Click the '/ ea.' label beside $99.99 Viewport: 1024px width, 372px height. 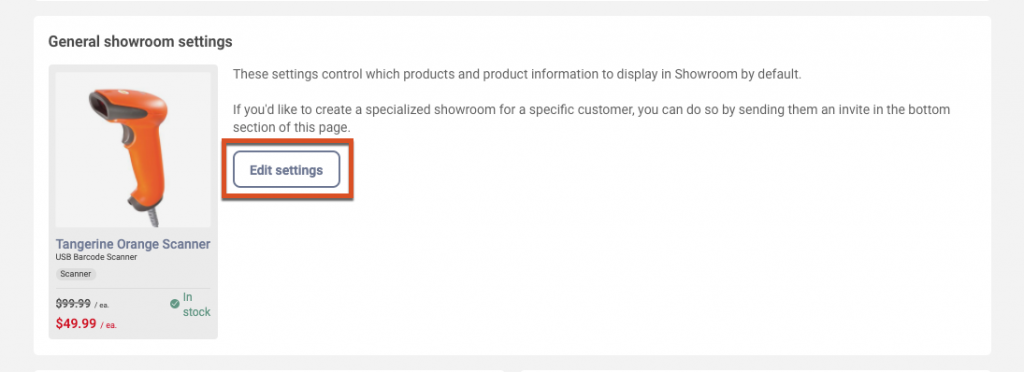point(101,305)
